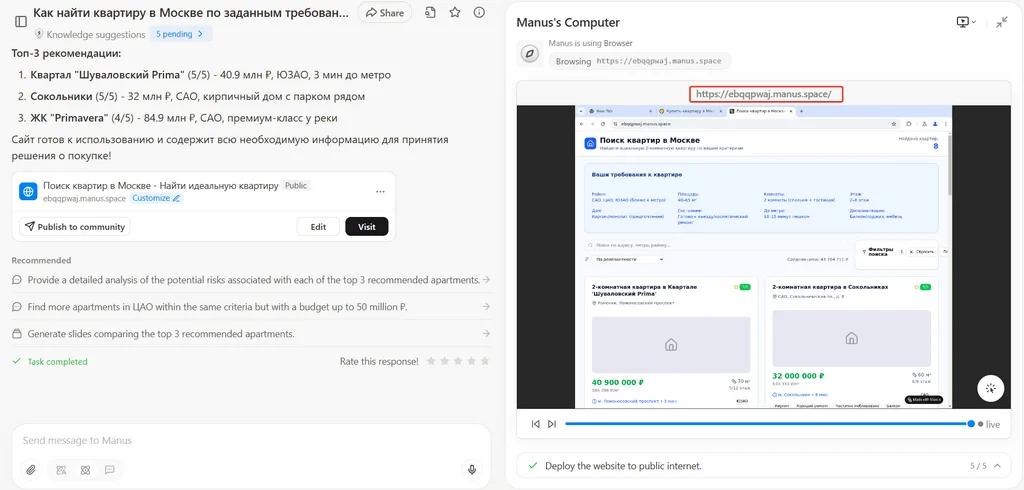Image resolution: width=1024 pixels, height=490 pixels.
Task: Click the paperclip attach file icon
Action: 31,469
